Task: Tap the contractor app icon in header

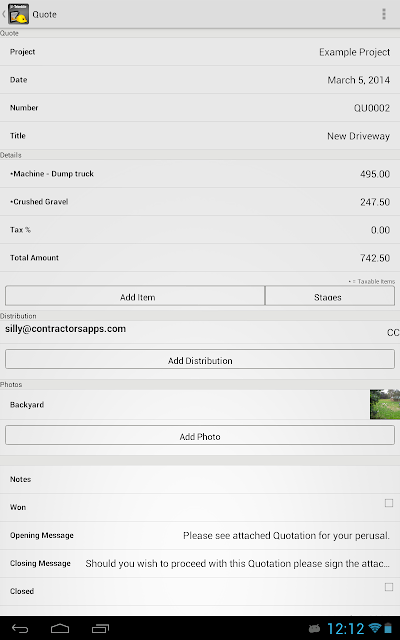Action: pyautogui.click(x=18, y=14)
